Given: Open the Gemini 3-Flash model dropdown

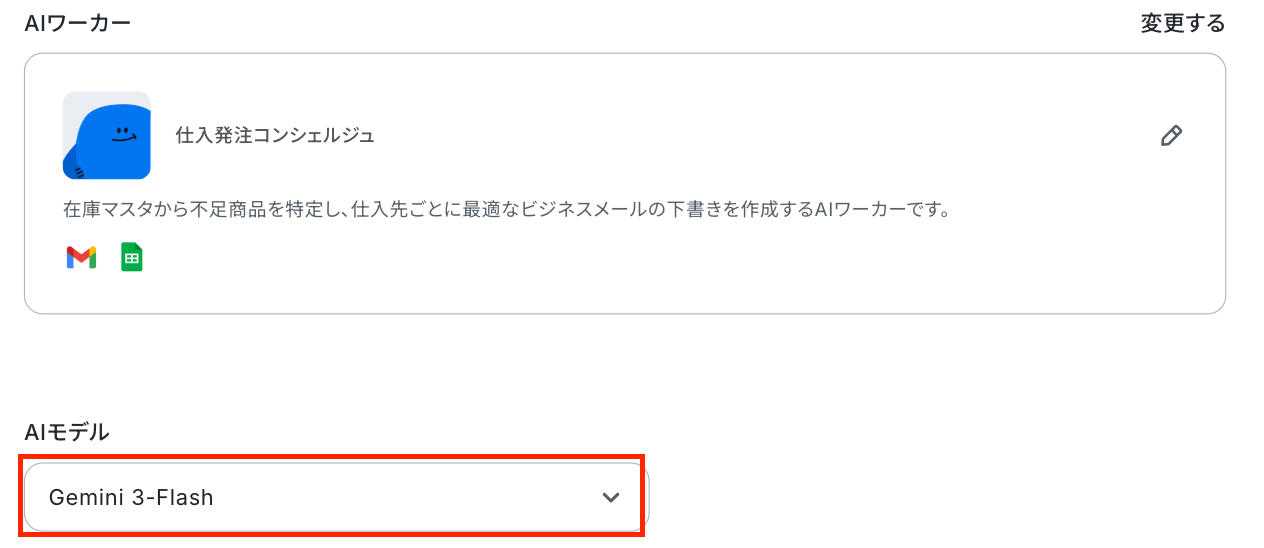Looking at the screenshot, I should (x=337, y=497).
